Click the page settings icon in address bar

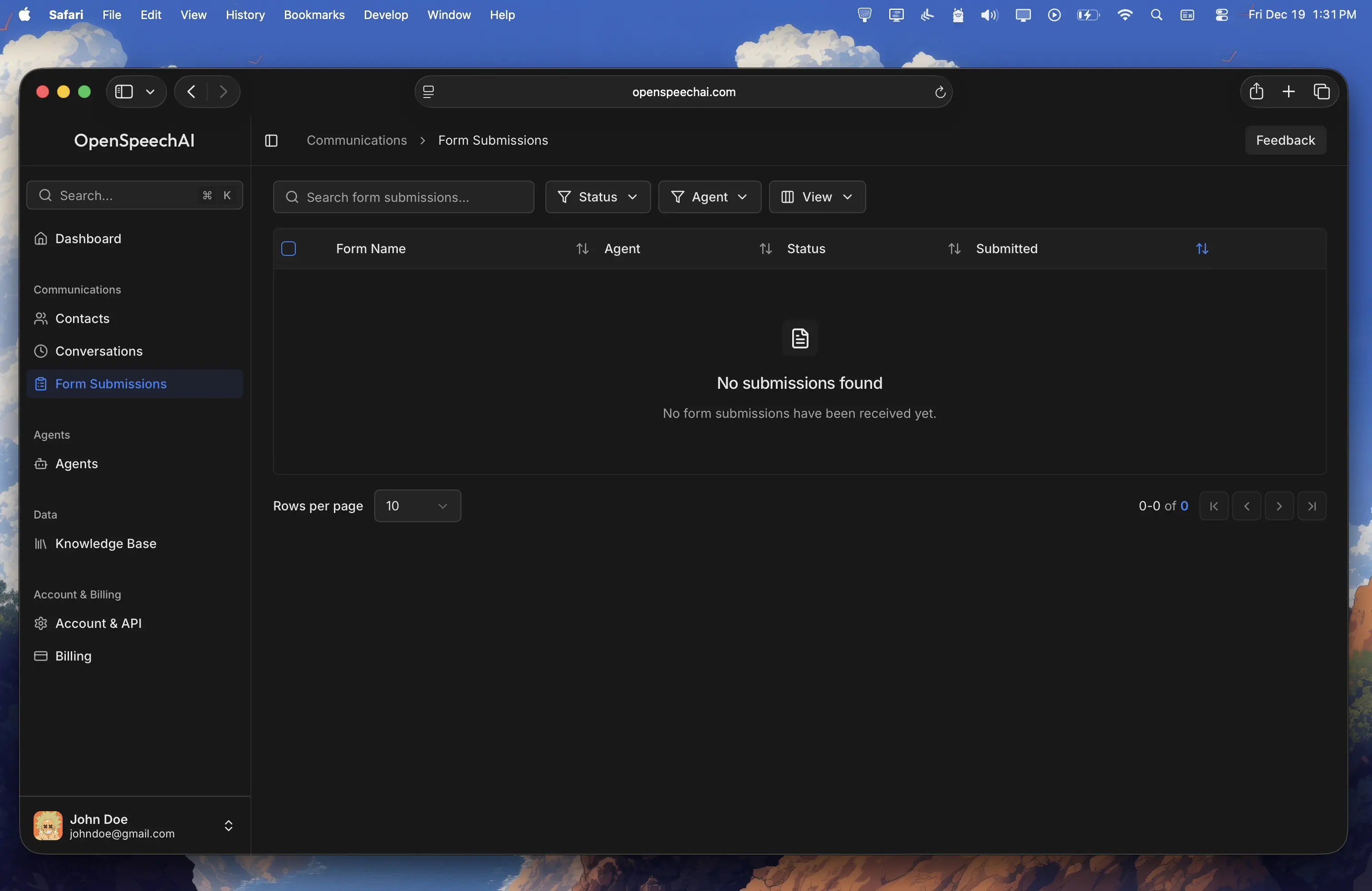[x=428, y=92]
